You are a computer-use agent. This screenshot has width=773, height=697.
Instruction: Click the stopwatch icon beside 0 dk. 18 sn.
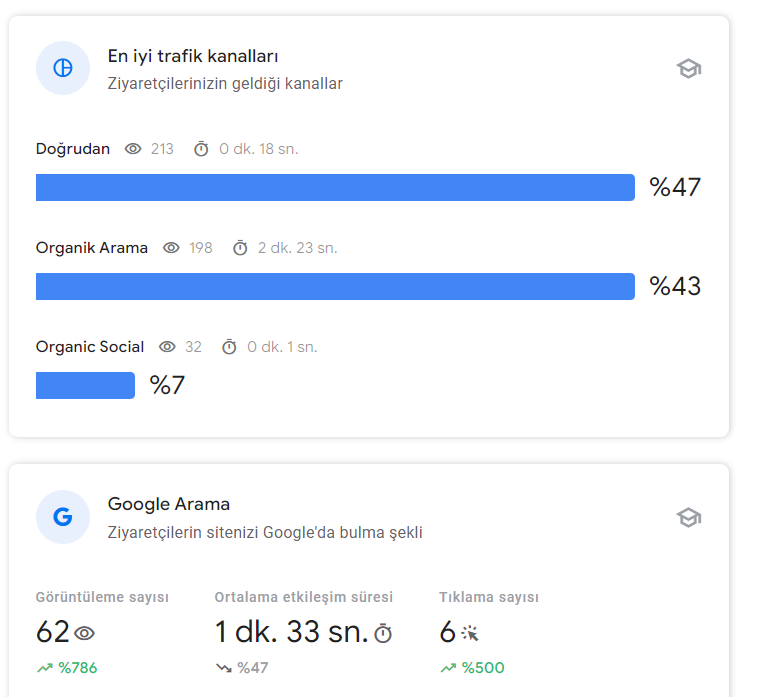[x=201, y=149]
